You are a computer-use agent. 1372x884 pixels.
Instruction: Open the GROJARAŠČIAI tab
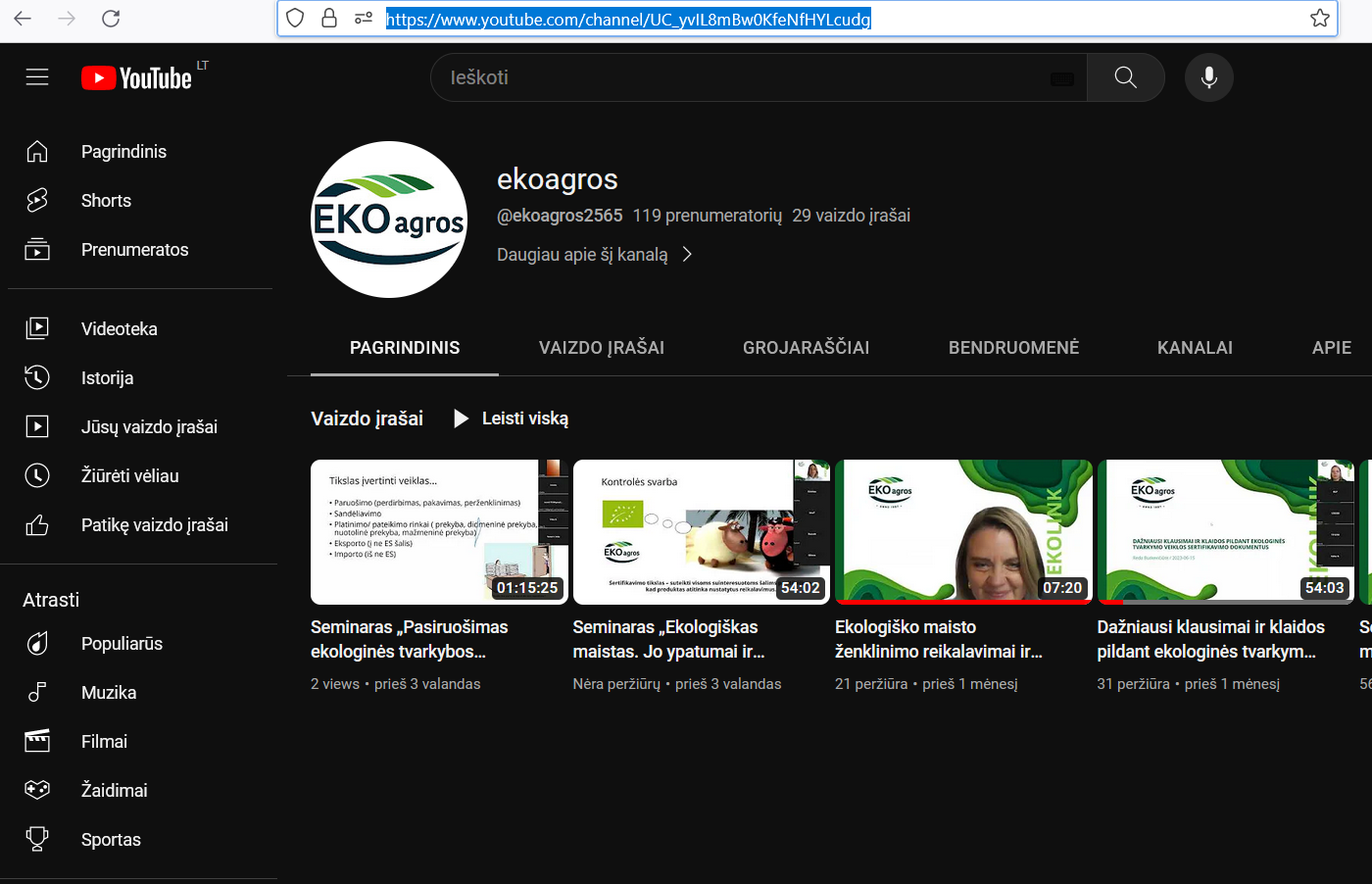[x=806, y=348]
